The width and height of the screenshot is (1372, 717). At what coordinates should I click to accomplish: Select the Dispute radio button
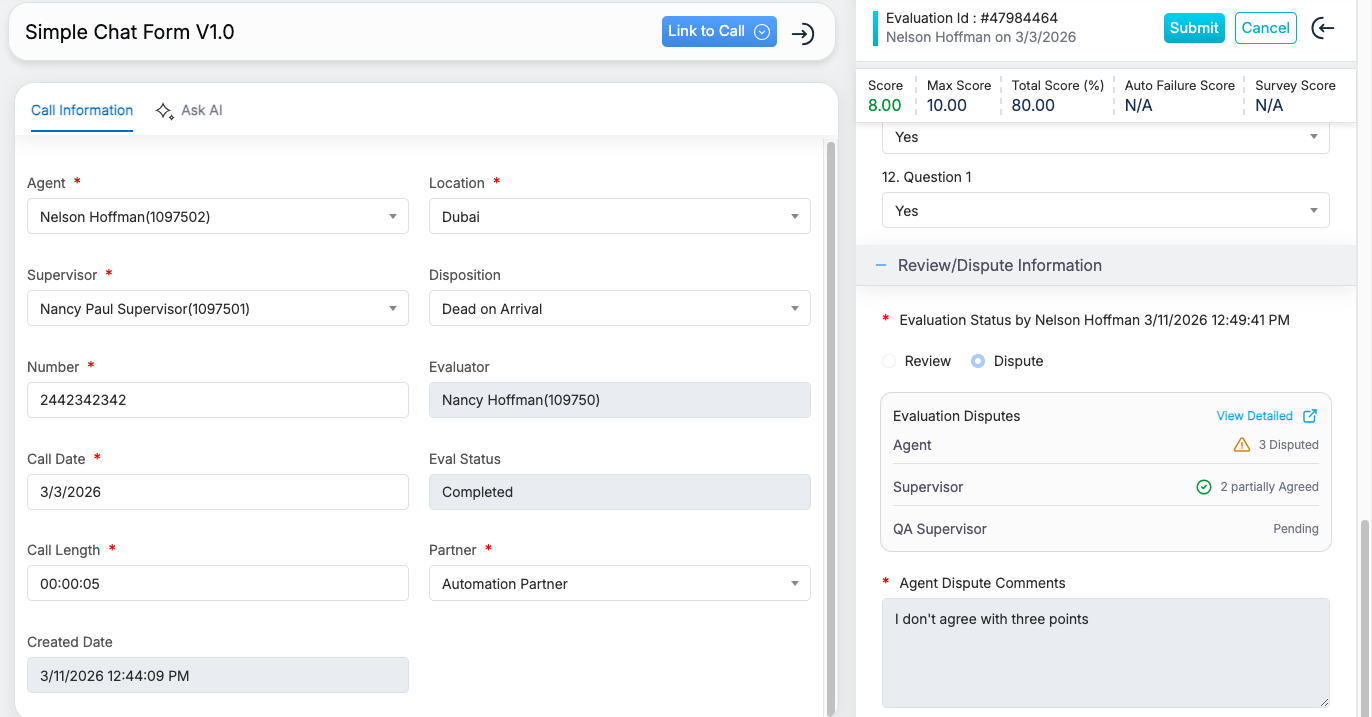tap(978, 361)
